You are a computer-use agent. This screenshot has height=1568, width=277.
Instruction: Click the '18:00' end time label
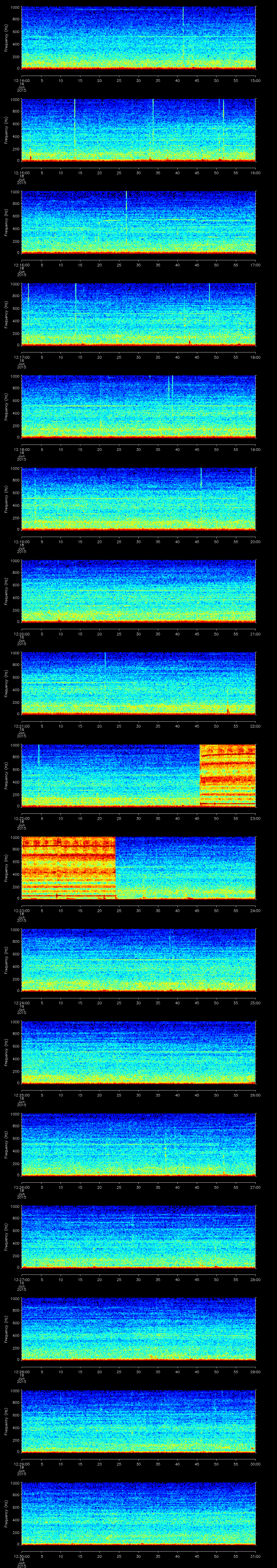click(256, 358)
